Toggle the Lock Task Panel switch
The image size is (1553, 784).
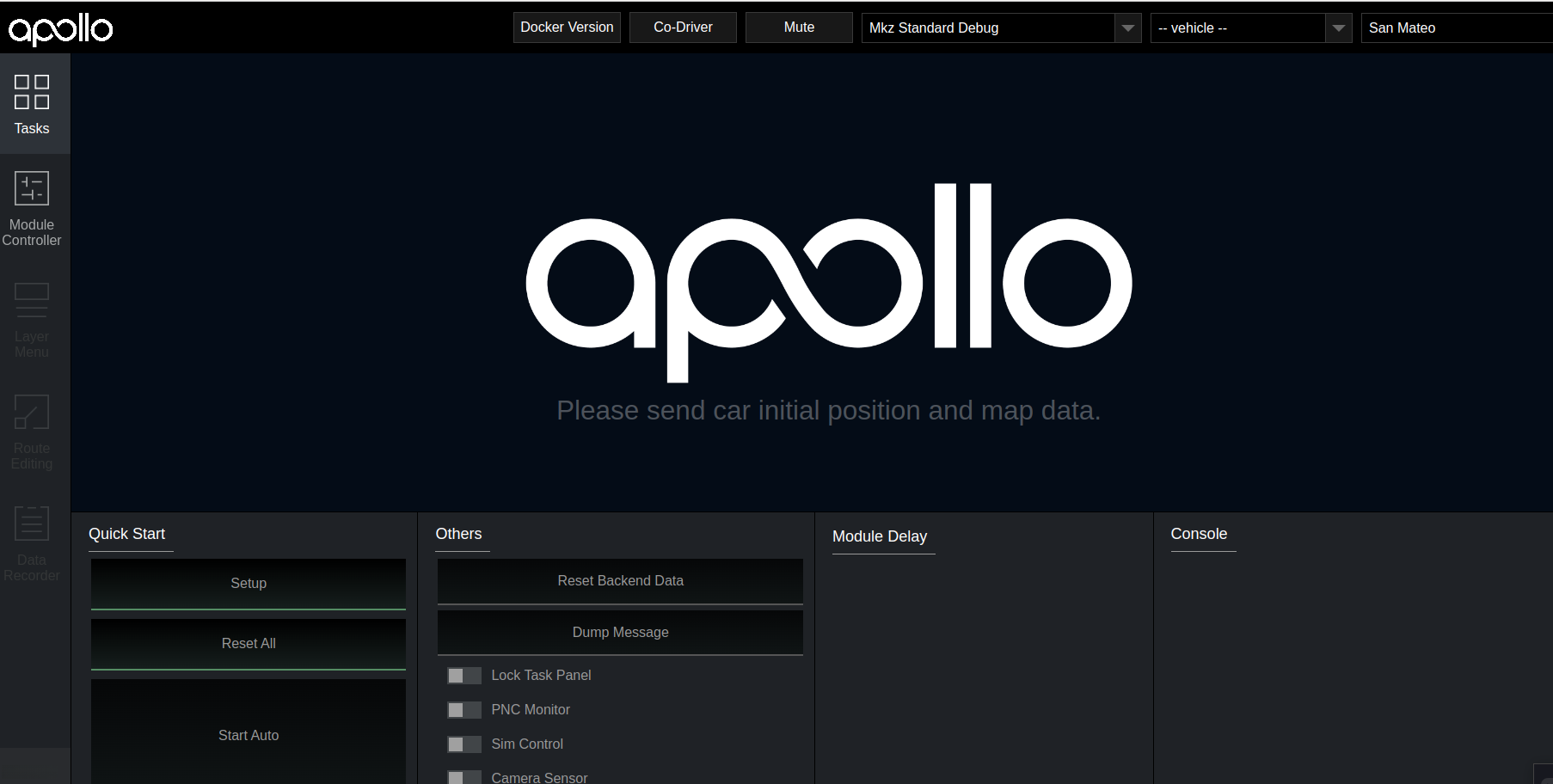464,676
